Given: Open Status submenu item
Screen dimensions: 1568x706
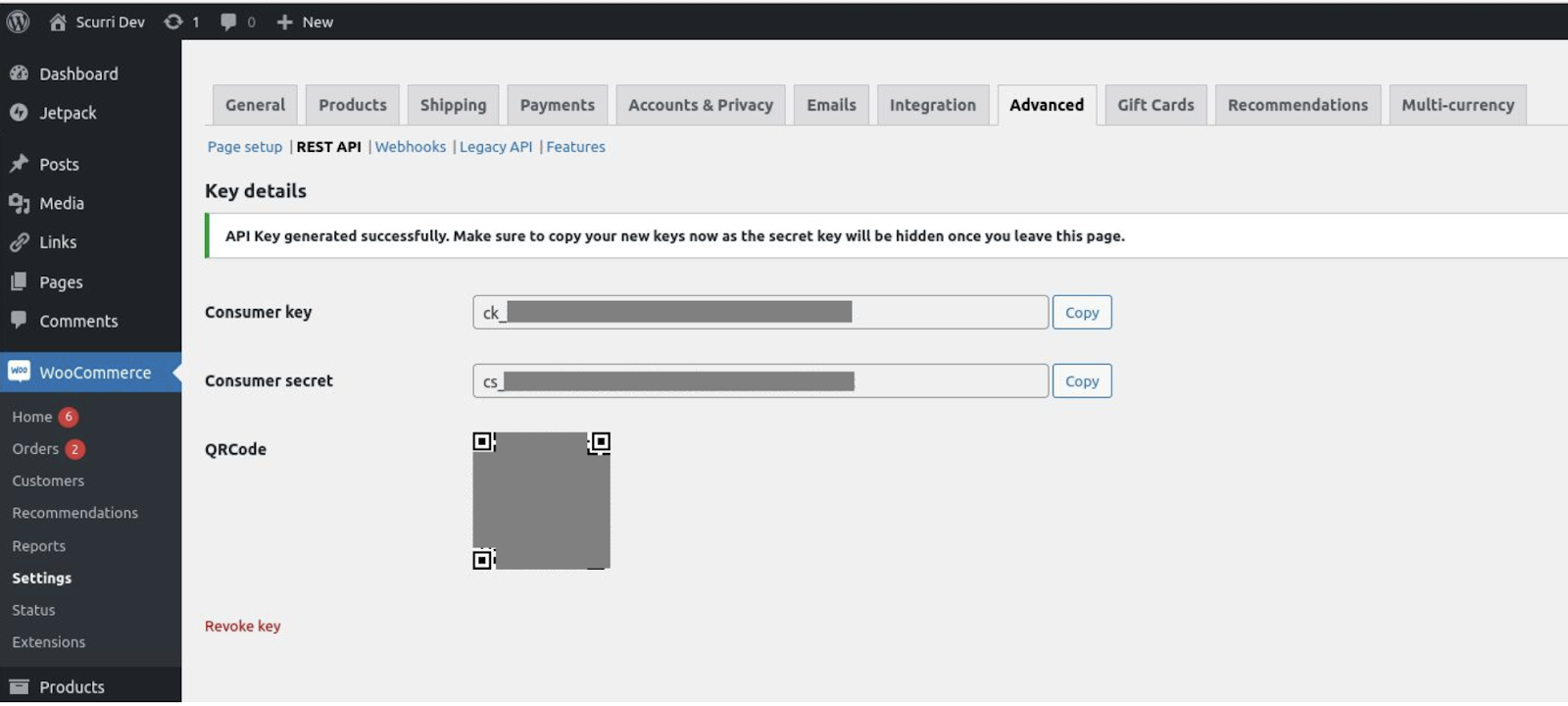Looking at the screenshot, I should click(x=33, y=610).
